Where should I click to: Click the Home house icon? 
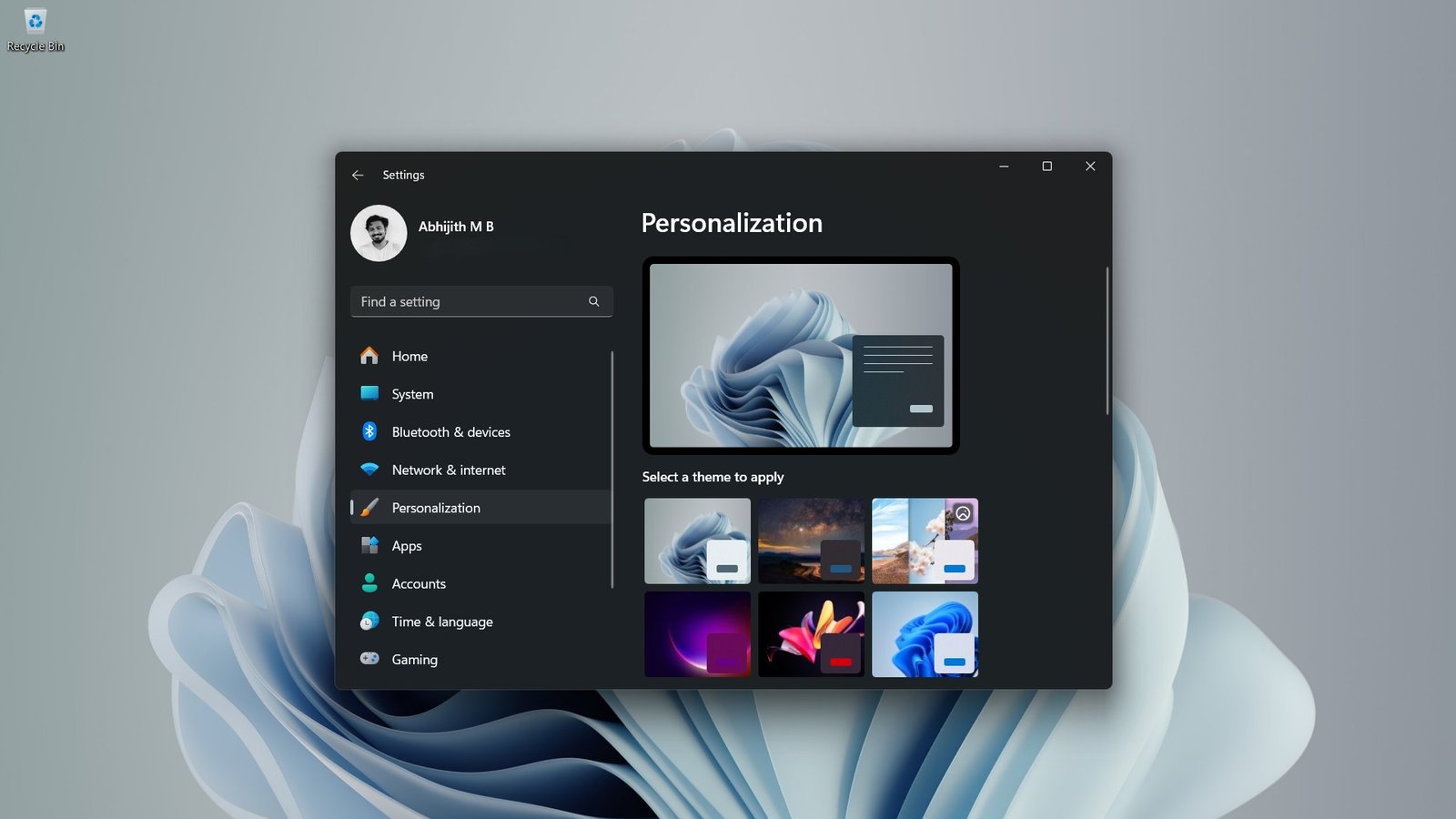(x=369, y=356)
